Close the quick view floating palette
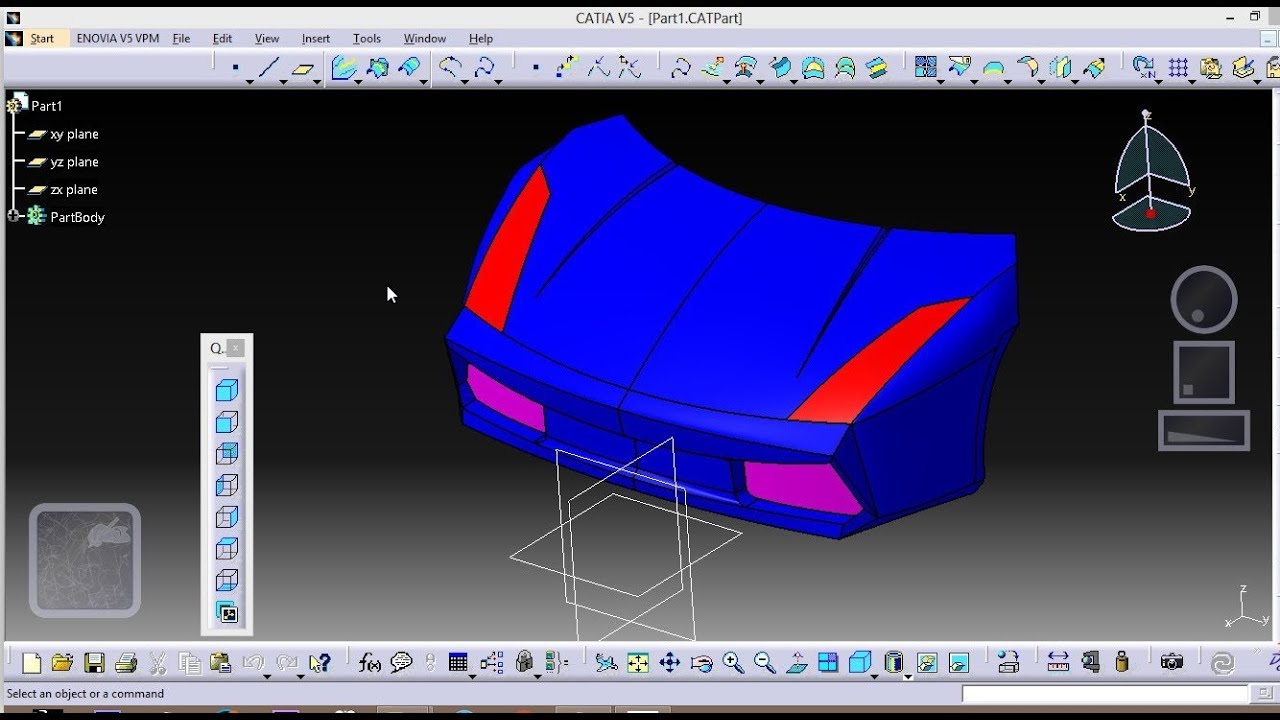This screenshot has height=720, width=1280. click(236, 348)
